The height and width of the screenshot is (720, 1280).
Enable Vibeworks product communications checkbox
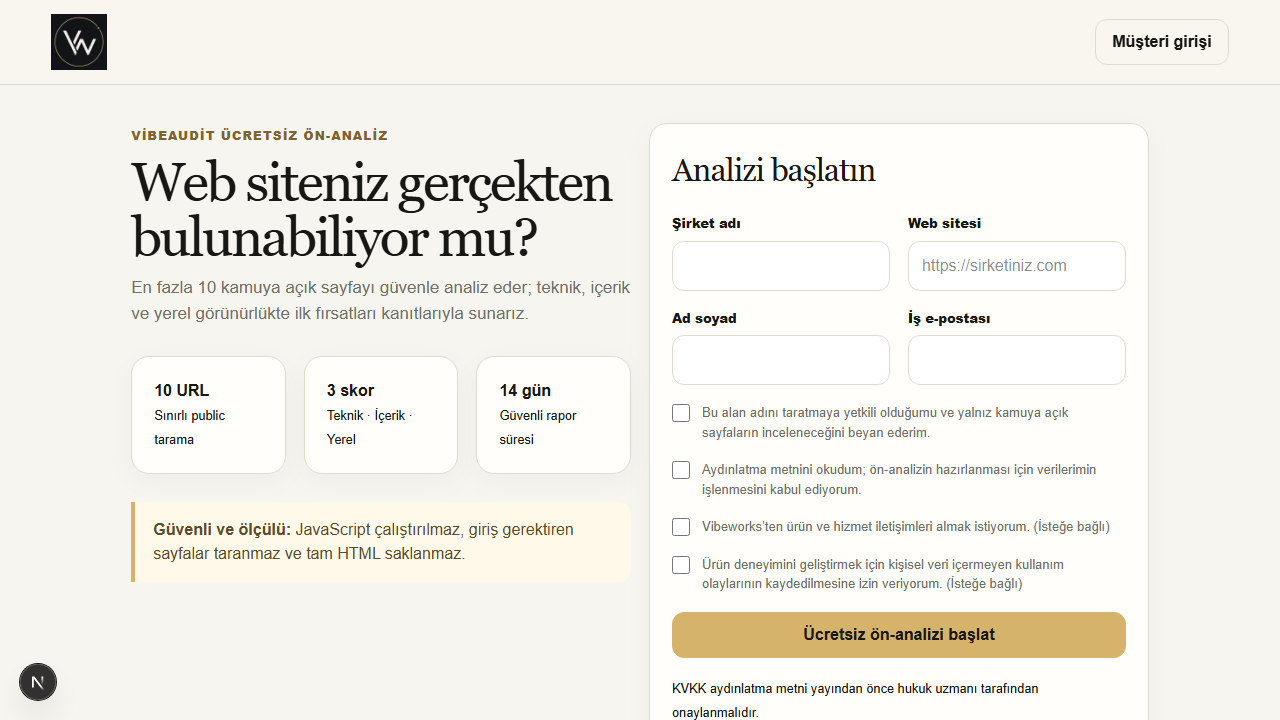coord(681,527)
